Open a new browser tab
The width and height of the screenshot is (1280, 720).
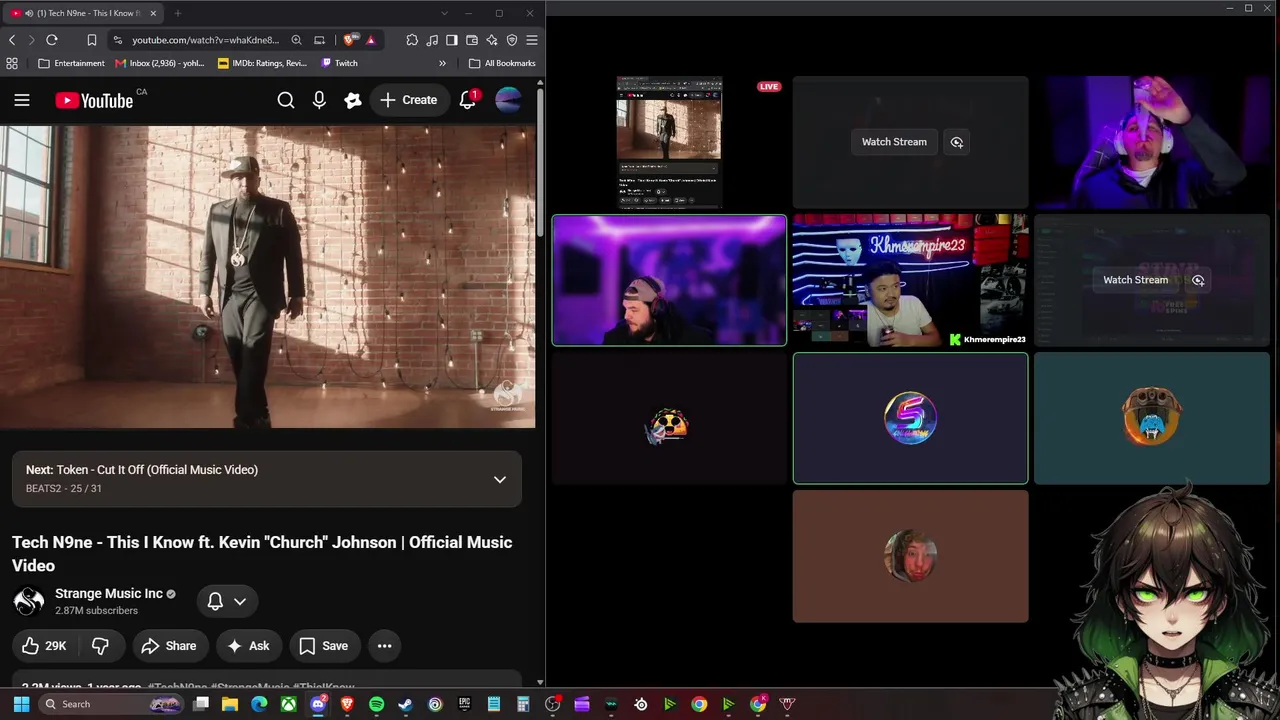tap(178, 13)
